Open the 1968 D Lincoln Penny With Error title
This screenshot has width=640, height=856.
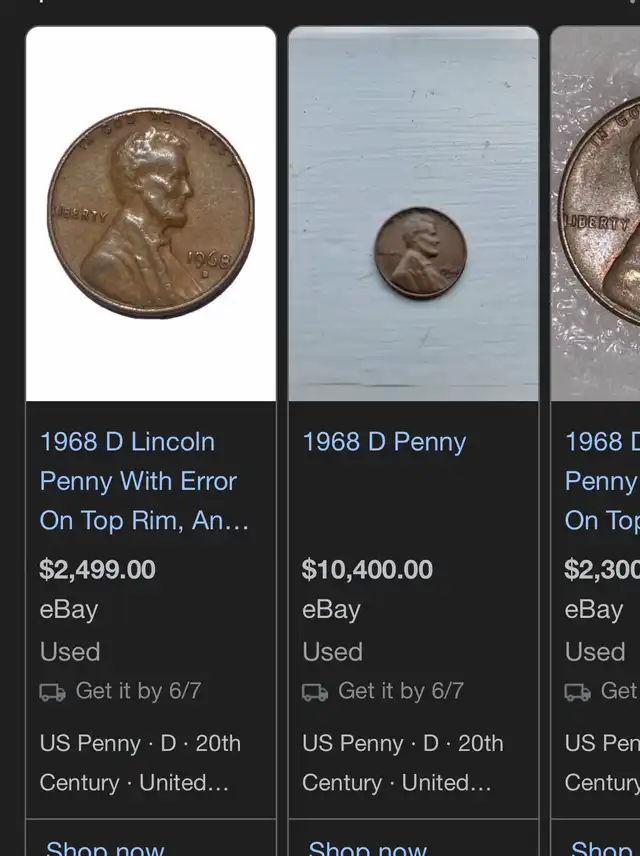[143, 481]
